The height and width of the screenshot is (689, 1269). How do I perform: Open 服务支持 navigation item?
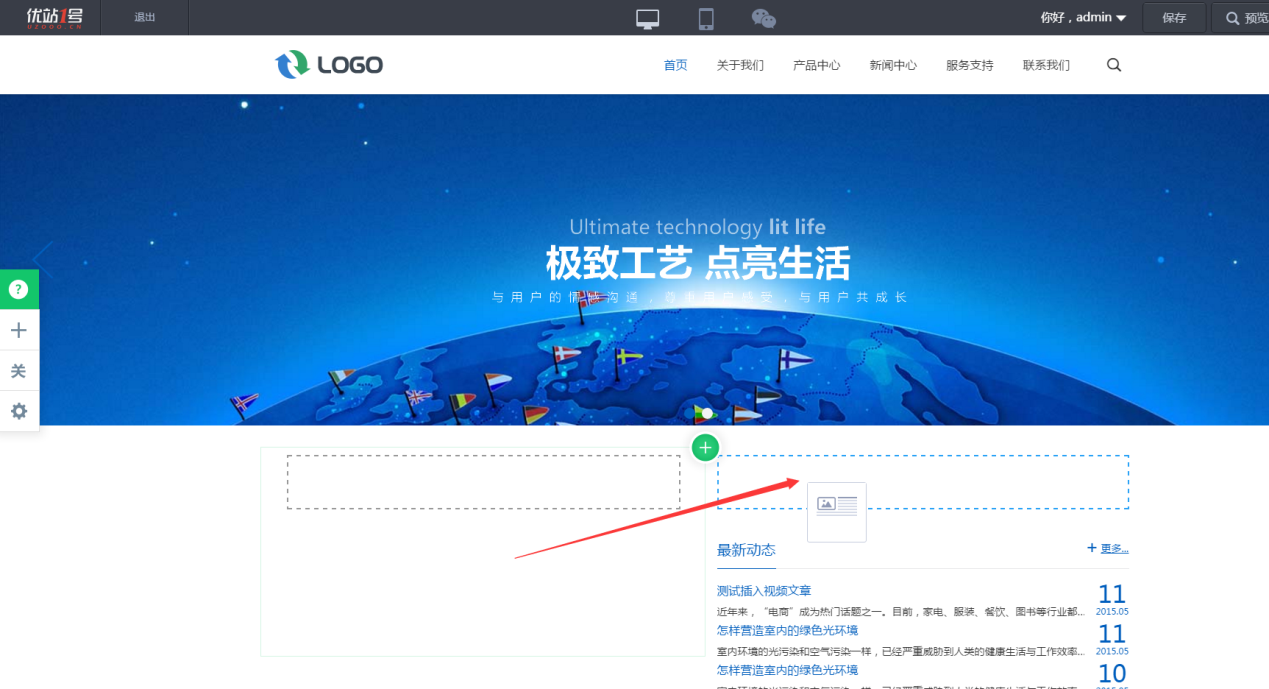970,65
